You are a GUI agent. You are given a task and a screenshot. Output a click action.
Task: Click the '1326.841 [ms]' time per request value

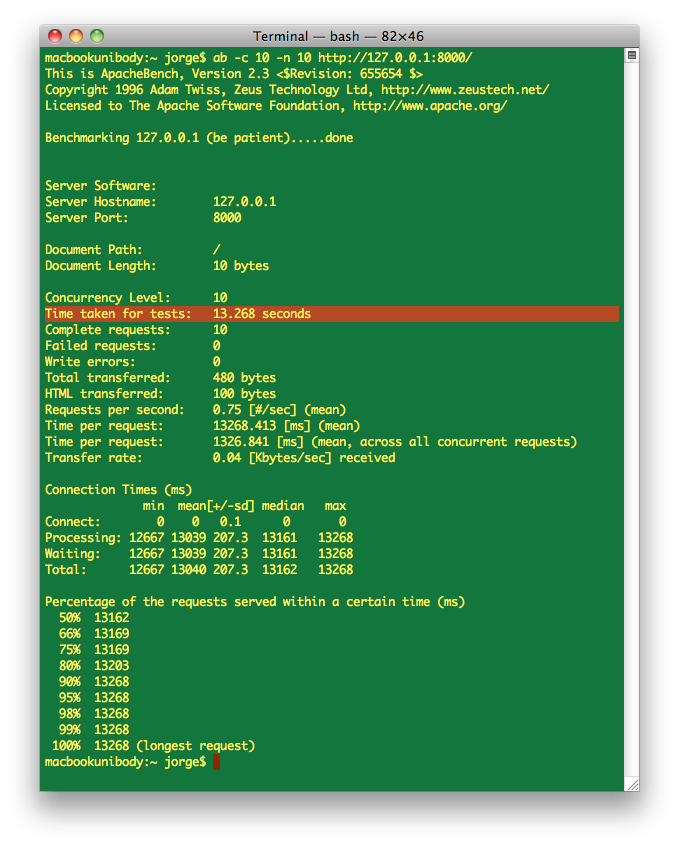click(x=258, y=442)
